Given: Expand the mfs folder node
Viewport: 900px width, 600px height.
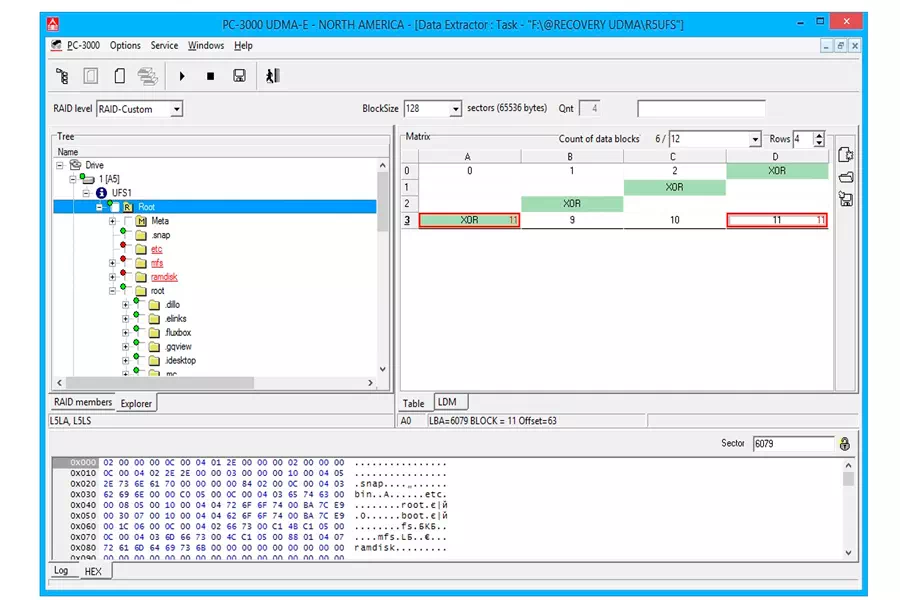Looking at the screenshot, I should (x=112, y=263).
